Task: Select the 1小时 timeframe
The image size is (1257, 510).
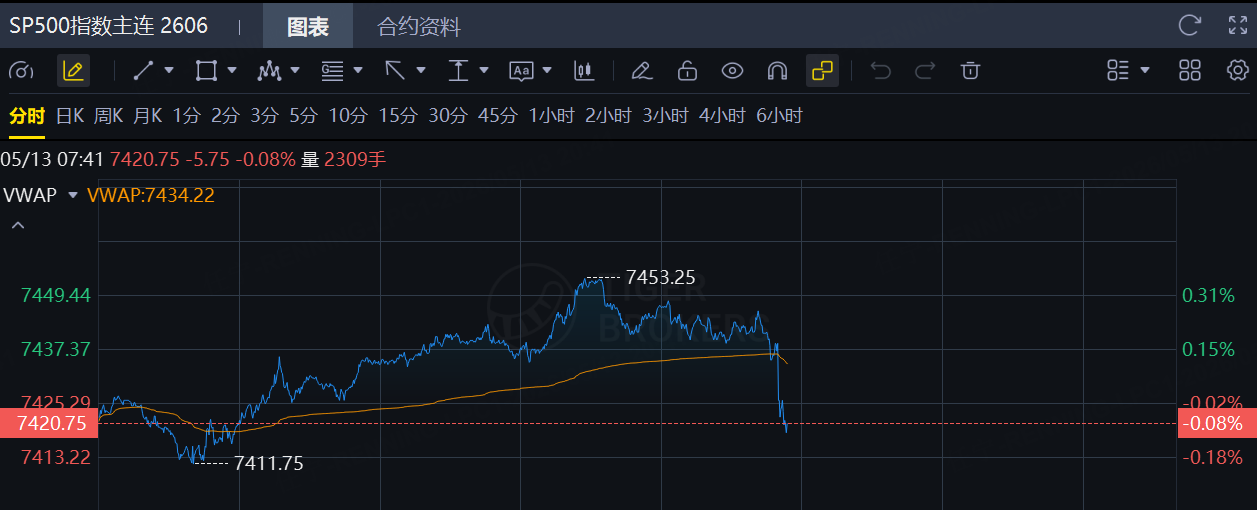Action: pos(551,116)
